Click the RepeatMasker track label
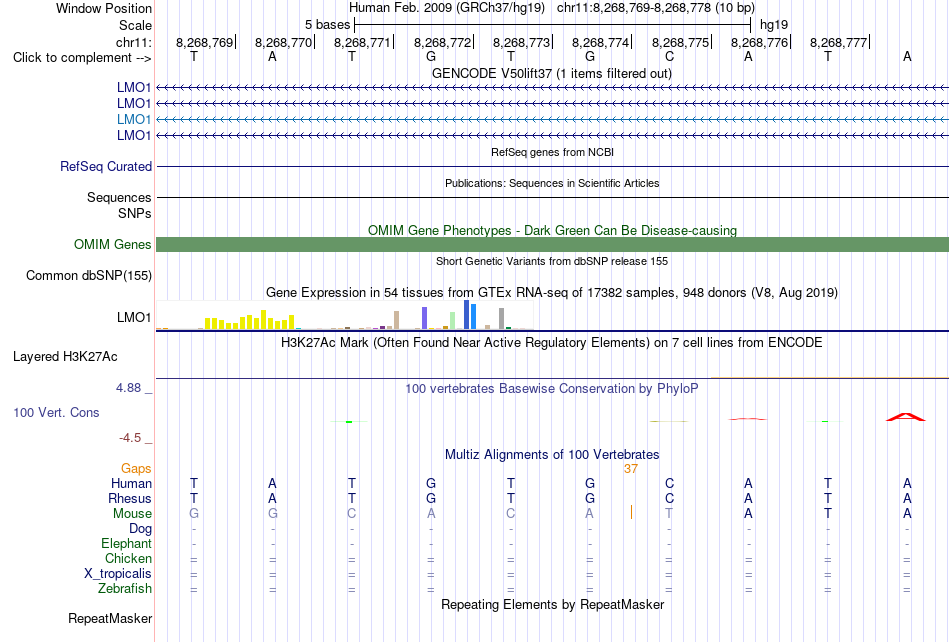This screenshot has width=950, height=642. [x=110, y=618]
